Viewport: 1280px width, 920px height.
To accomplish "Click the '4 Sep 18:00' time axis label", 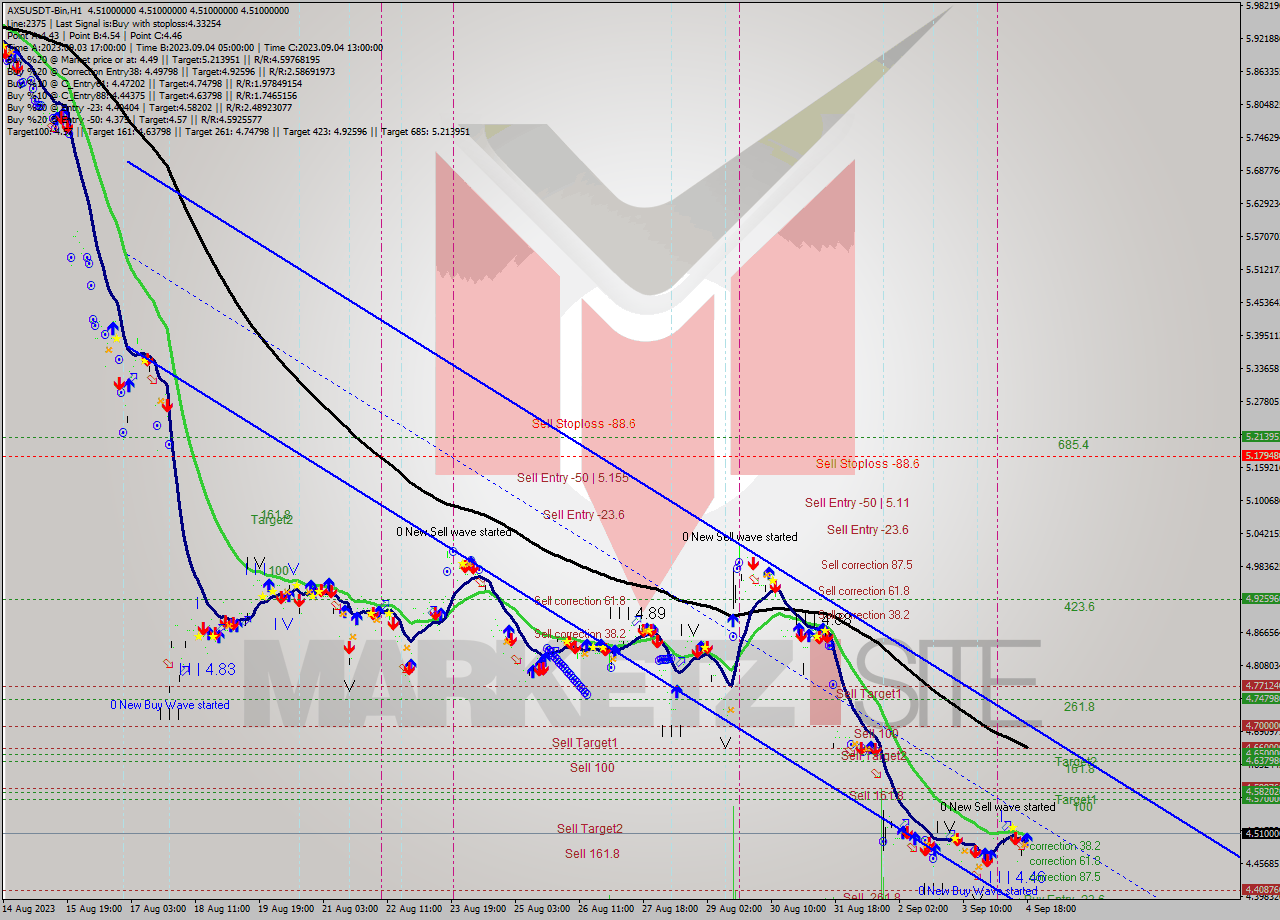I will [1050, 909].
